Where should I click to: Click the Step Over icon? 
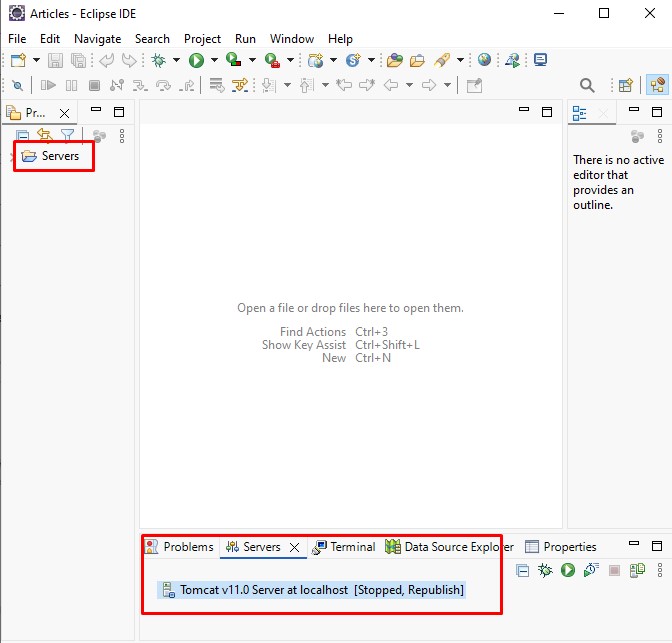pos(163,85)
